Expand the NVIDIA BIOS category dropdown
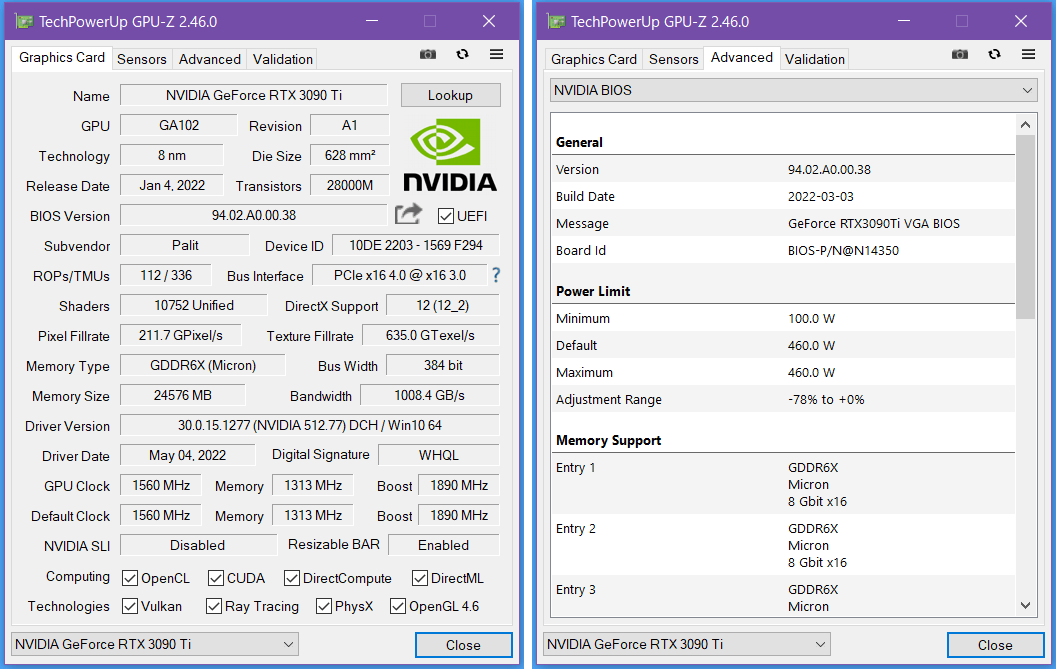 click(793, 90)
